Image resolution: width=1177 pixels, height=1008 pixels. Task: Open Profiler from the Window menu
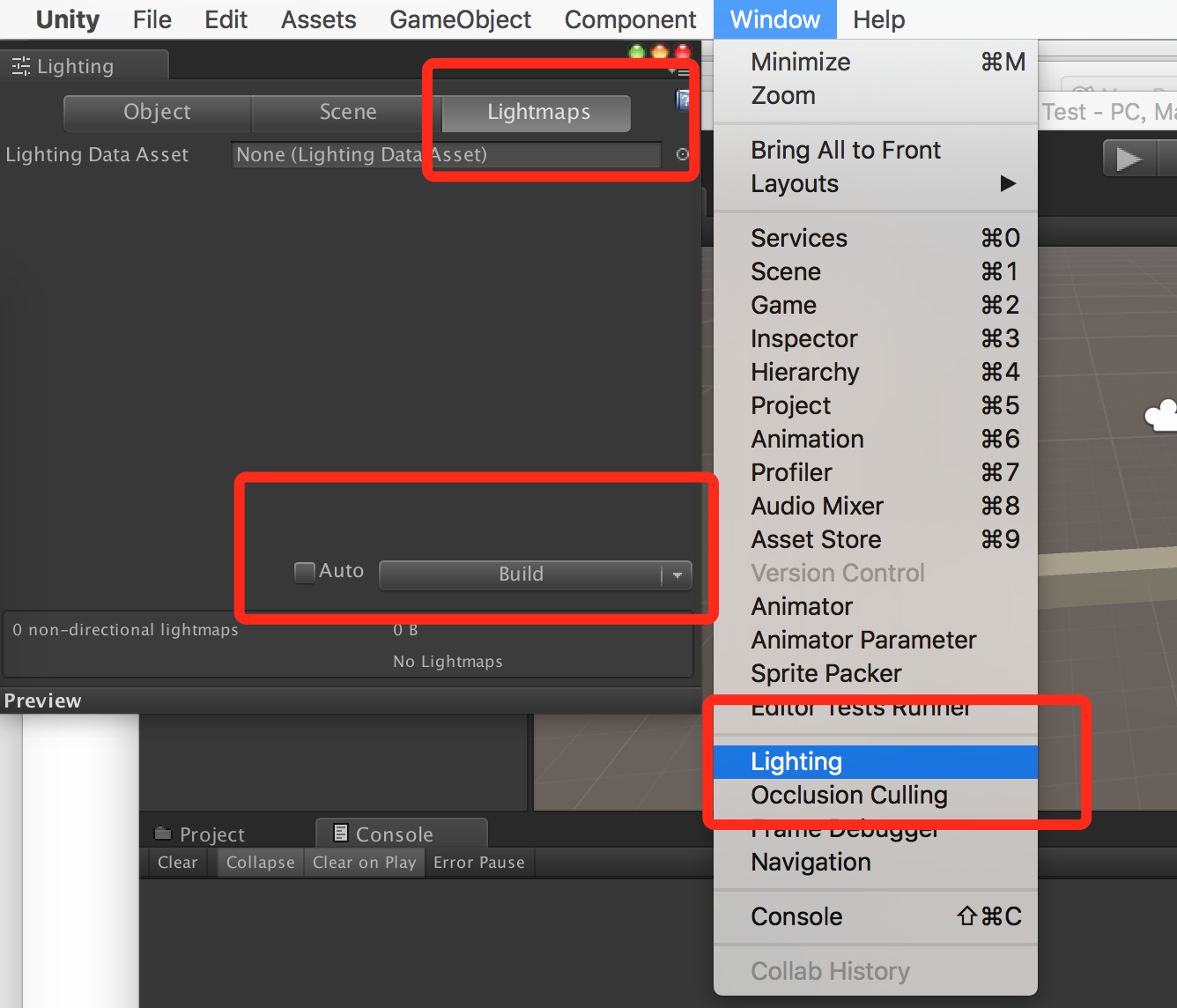pos(876,472)
